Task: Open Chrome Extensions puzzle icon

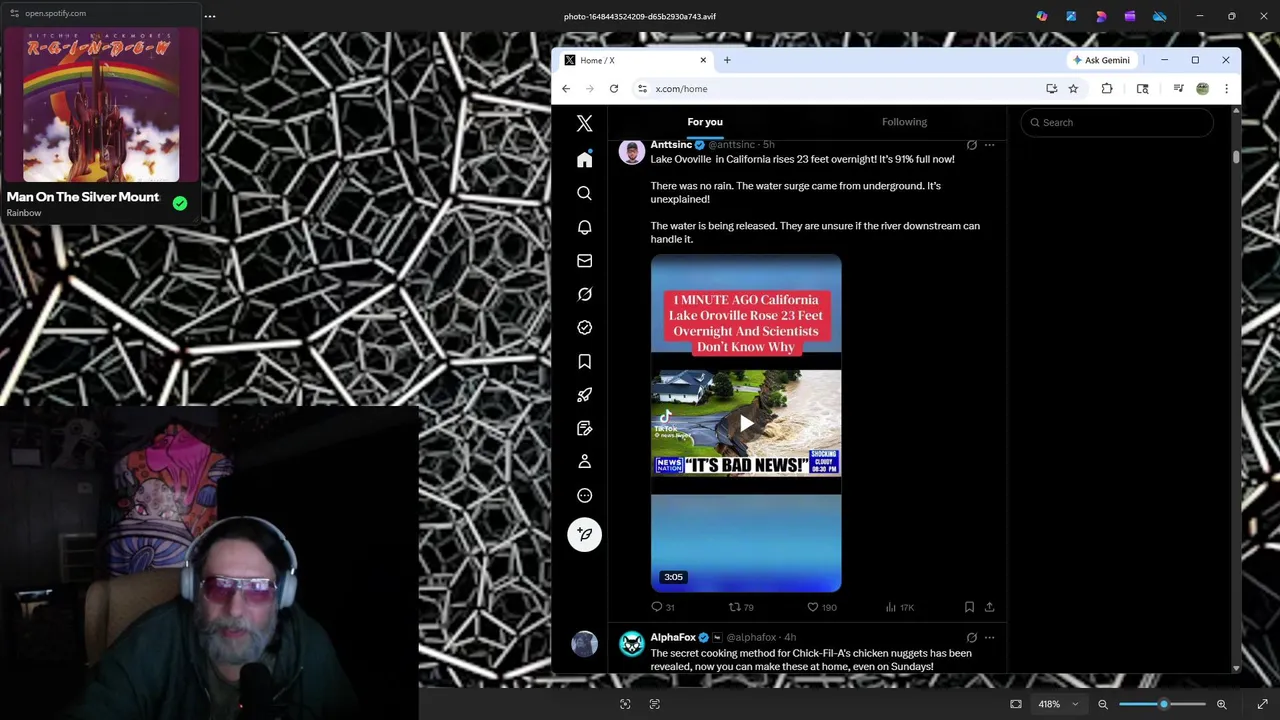Action: (1107, 89)
